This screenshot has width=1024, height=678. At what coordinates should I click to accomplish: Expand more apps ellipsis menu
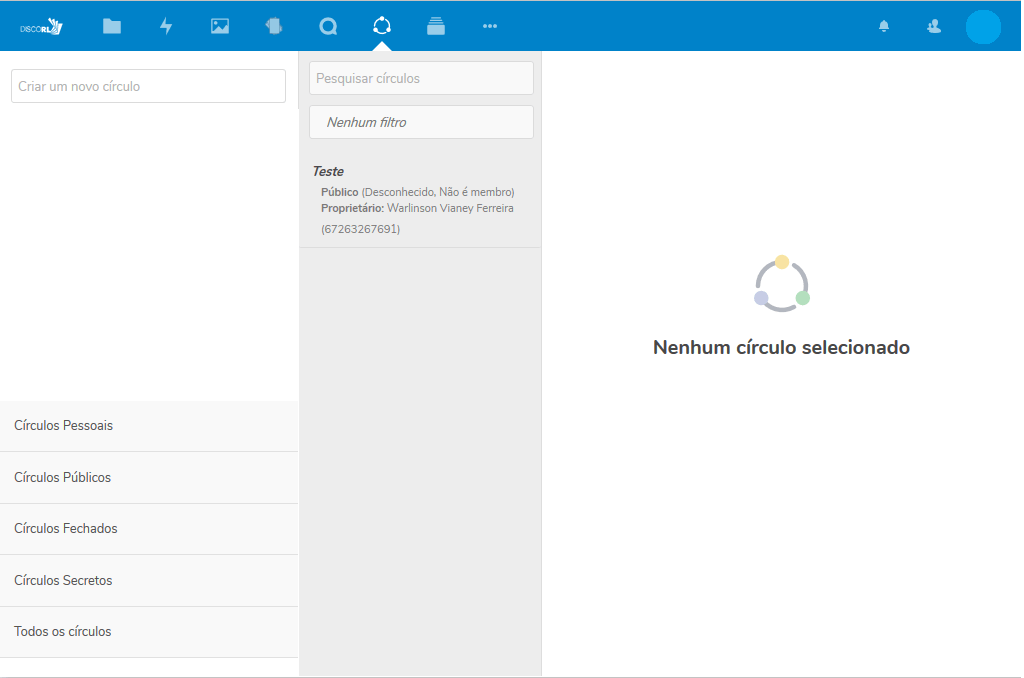(490, 27)
